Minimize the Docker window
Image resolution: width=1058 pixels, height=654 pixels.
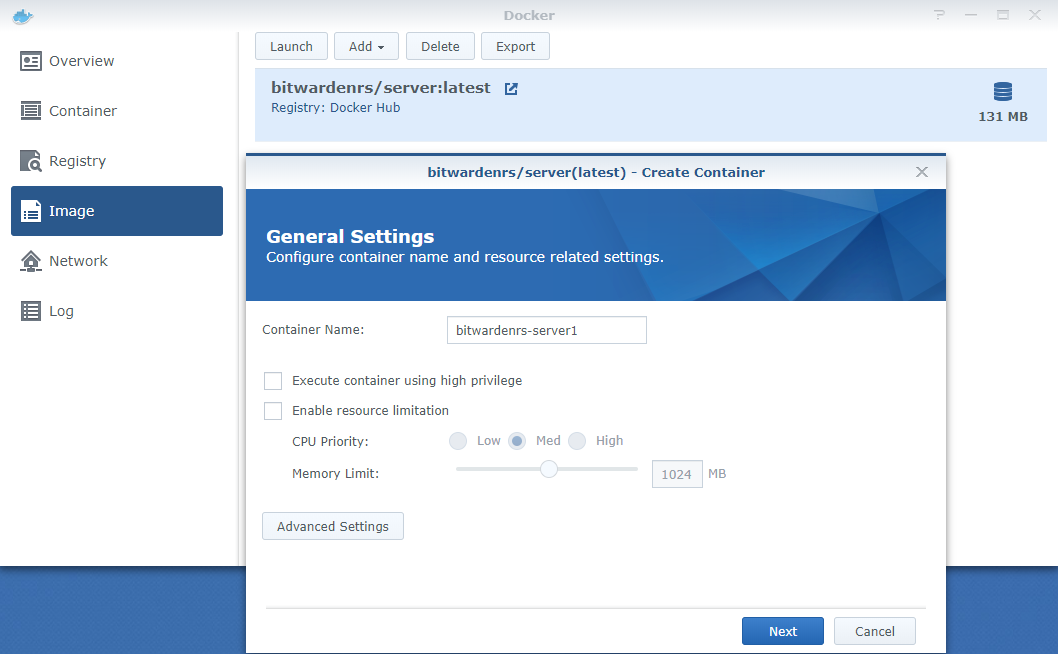coord(971,15)
